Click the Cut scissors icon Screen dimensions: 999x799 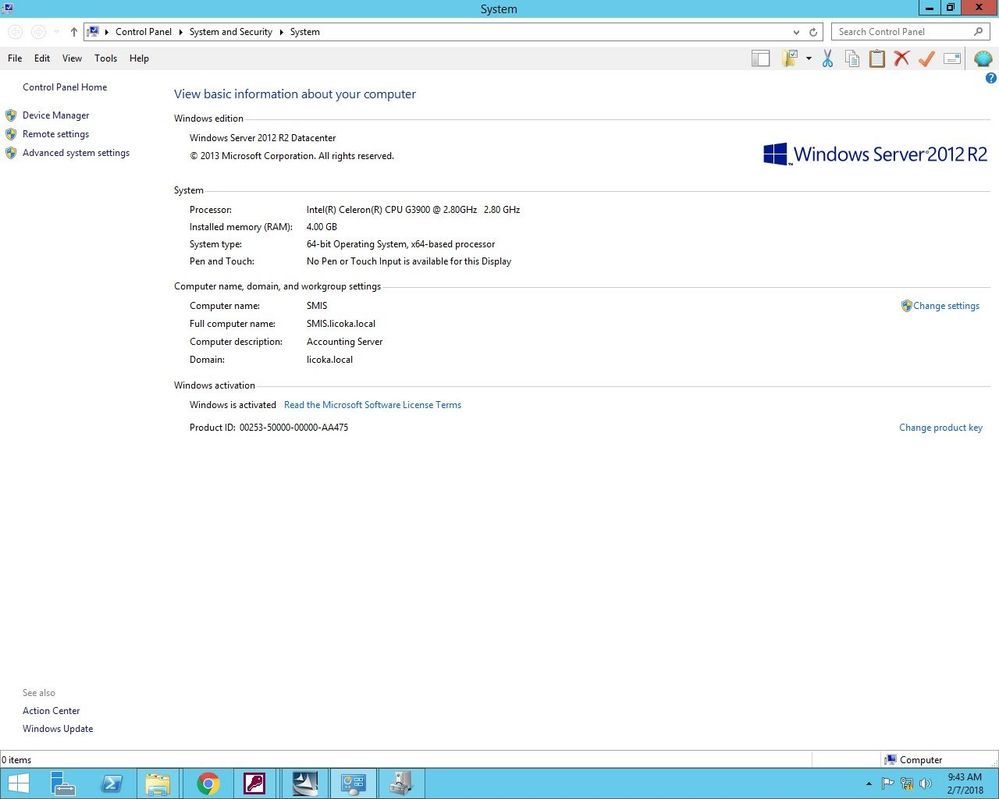click(x=828, y=59)
